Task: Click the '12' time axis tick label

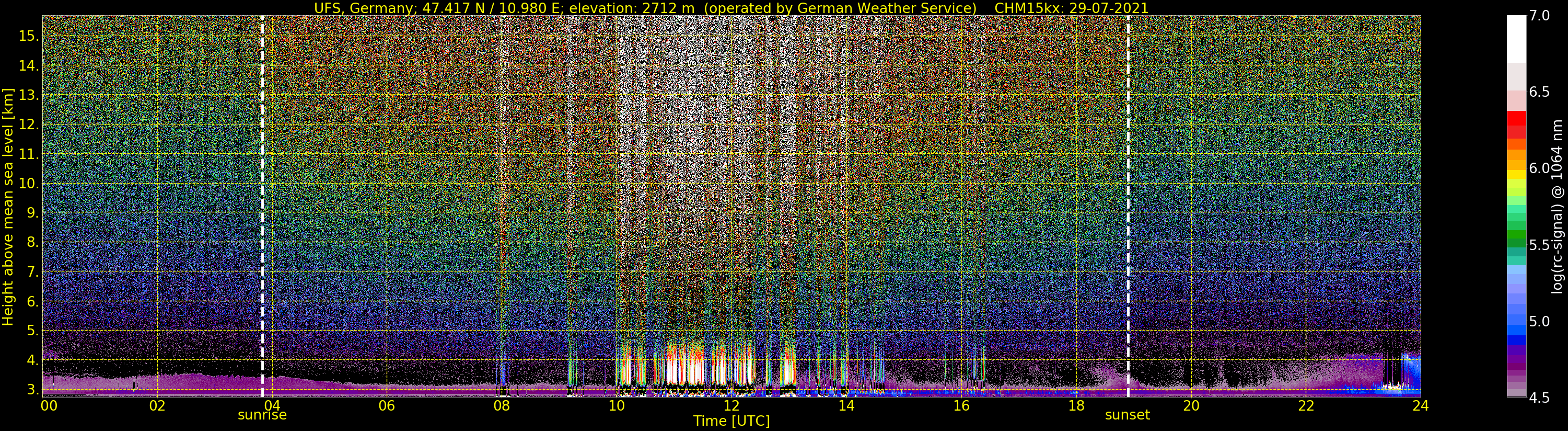Action: (731, 405)
